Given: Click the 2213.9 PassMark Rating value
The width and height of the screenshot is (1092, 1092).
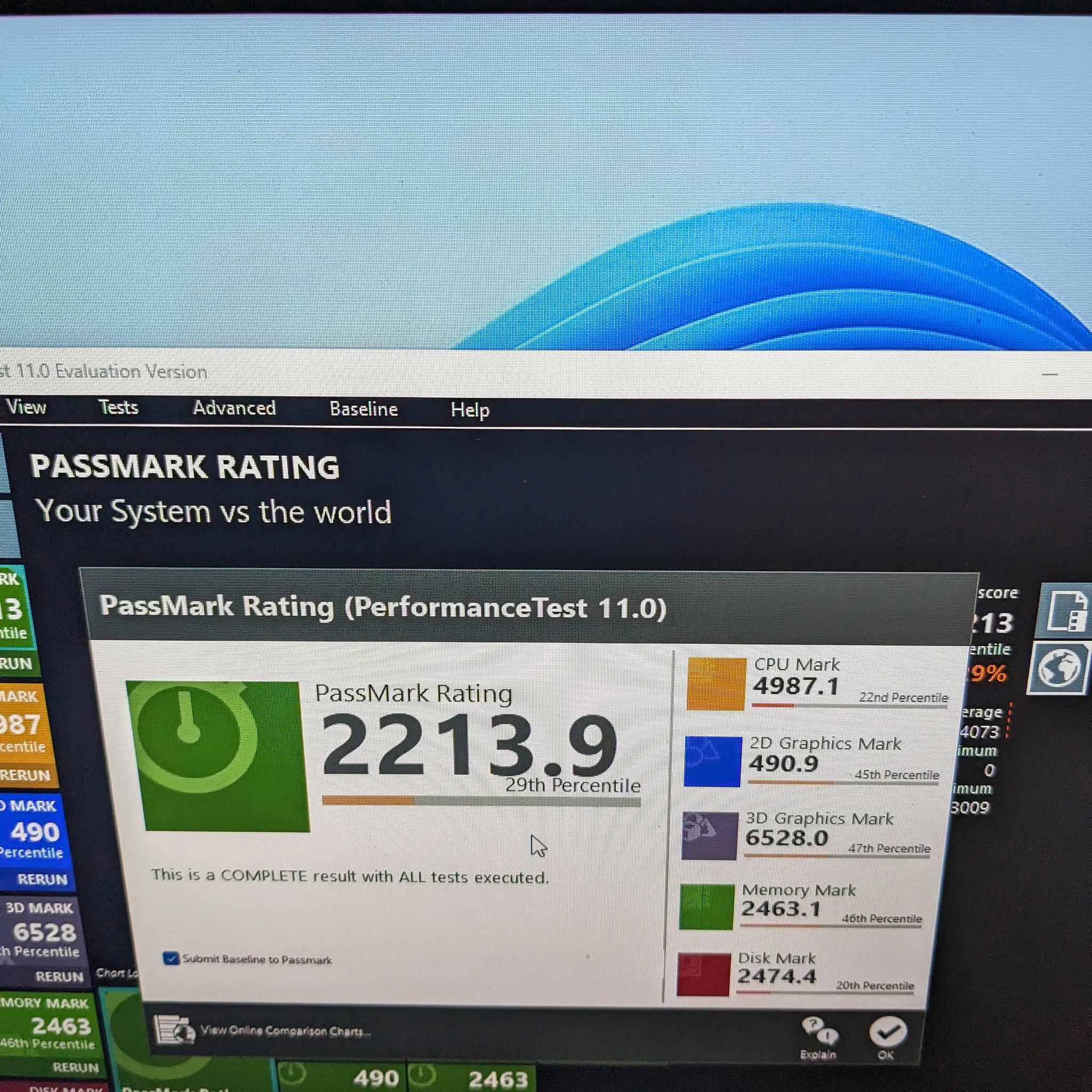Looking at the screenshot, I should [469, 745].
